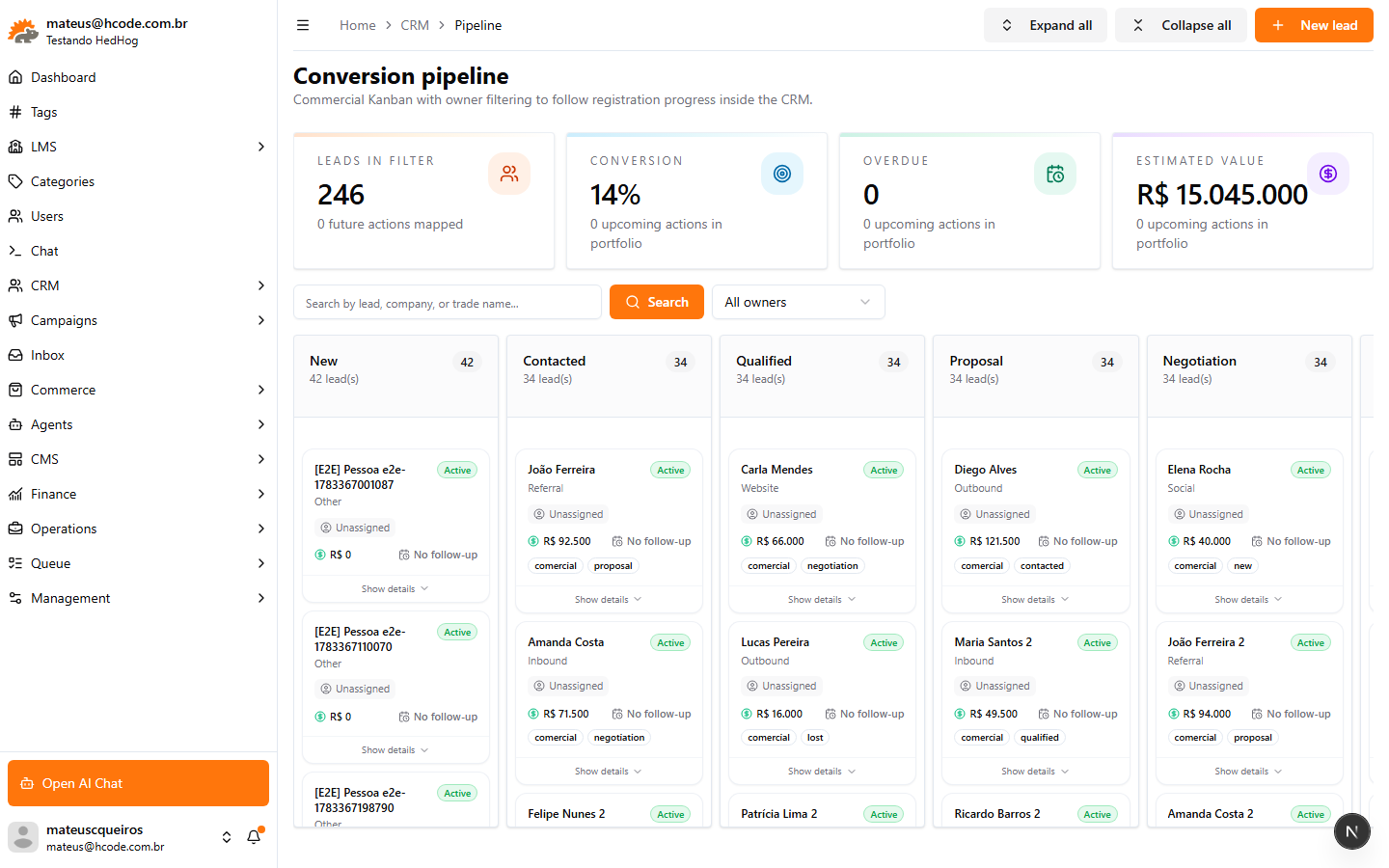Image resolution: width=1389 pixels, height=868 pixels.
Task: Click the lost tag on Lucas Pereira
Action: coord(815,738)
